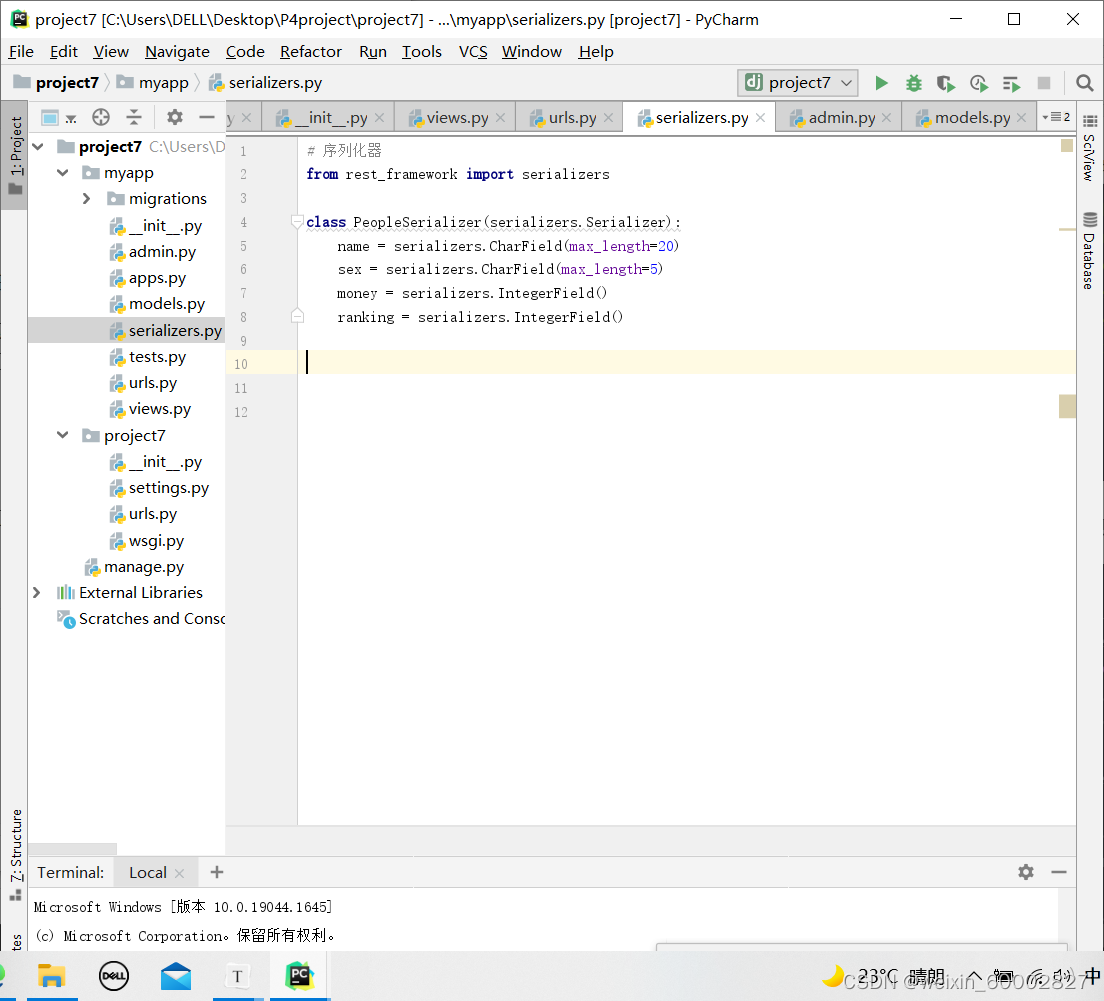
Task: Click the concurrency diagram run icon
Action: [x=1011, y=84]
